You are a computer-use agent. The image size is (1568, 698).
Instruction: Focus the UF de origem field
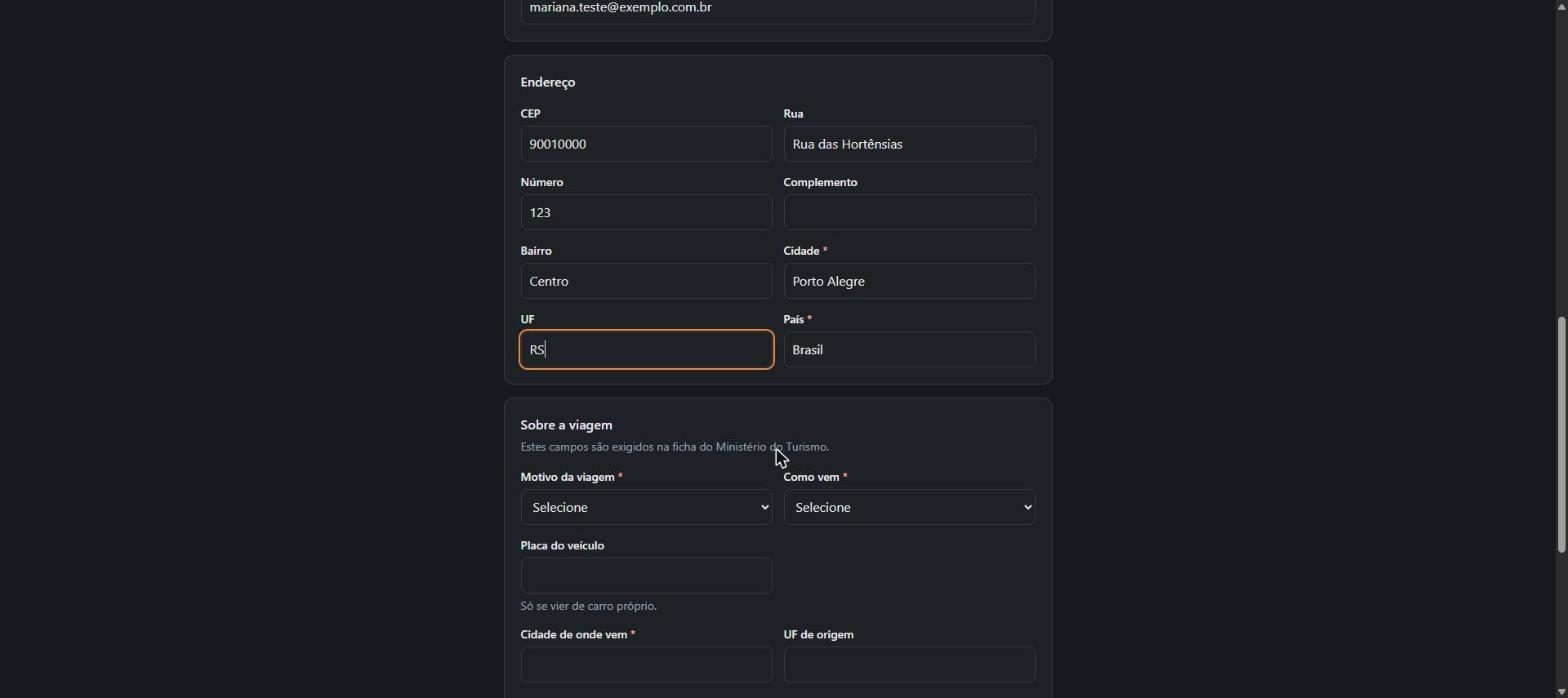[x=909, y=664]
